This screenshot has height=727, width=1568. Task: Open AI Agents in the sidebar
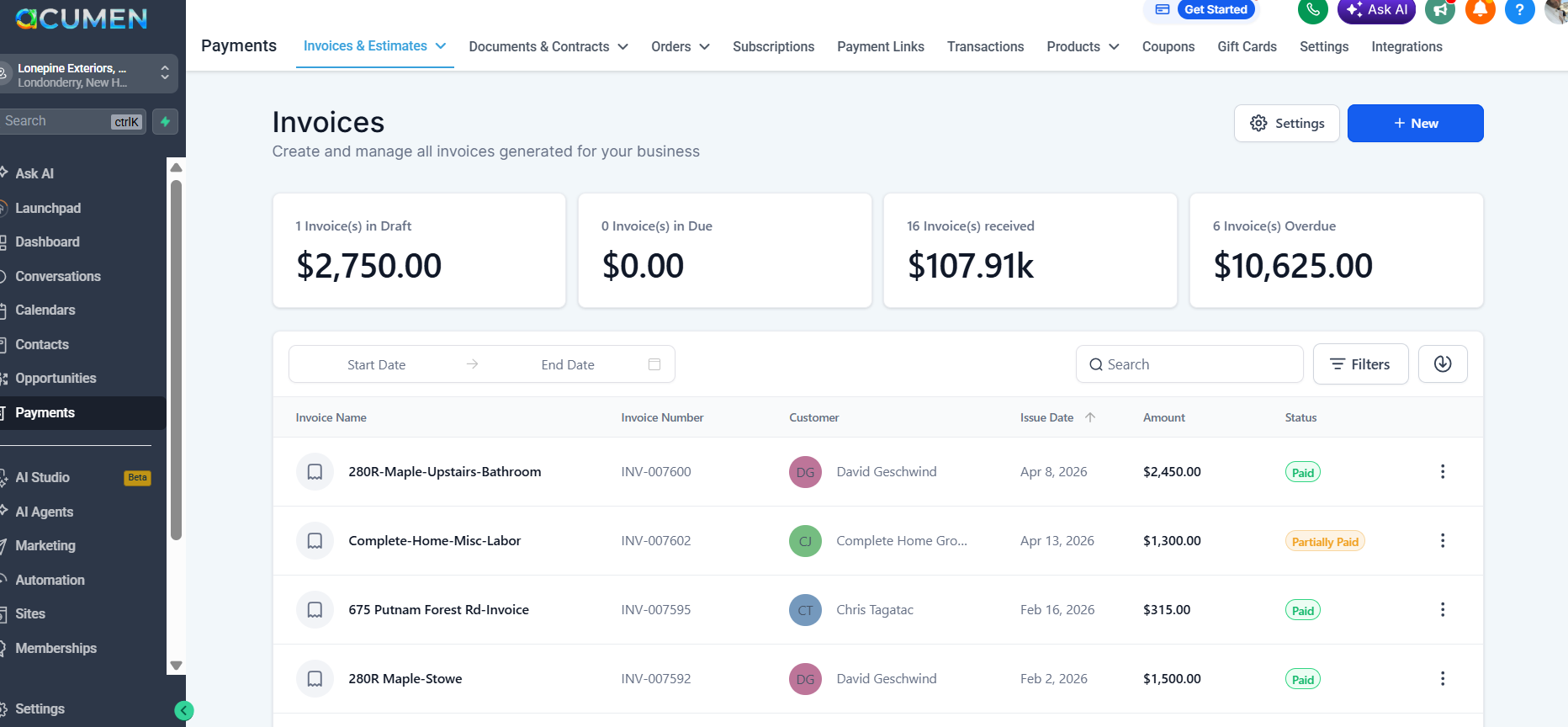44,512
